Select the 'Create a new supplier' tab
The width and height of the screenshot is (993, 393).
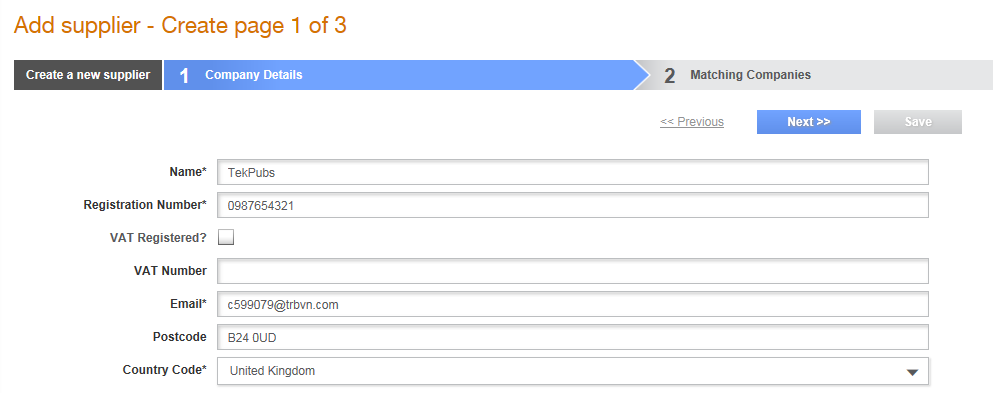click(88, 75)
